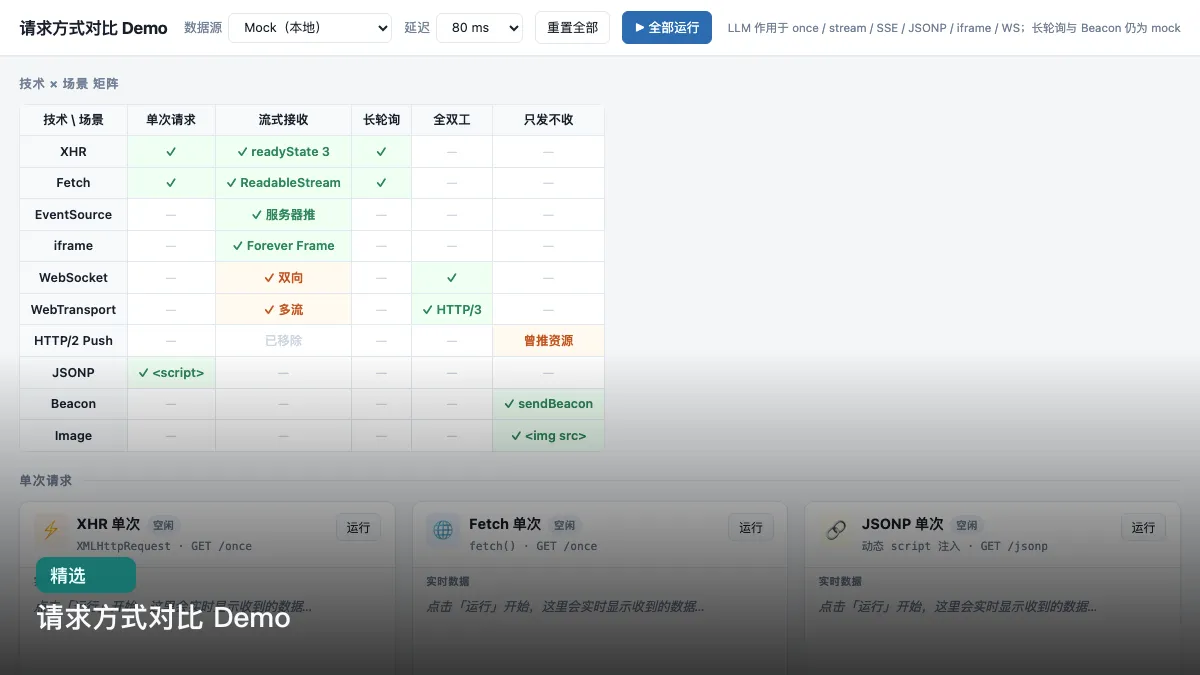The height and width of the screenshot is (675, 1200).
Task: Click the 单次请求 column header
Action: 171,120
